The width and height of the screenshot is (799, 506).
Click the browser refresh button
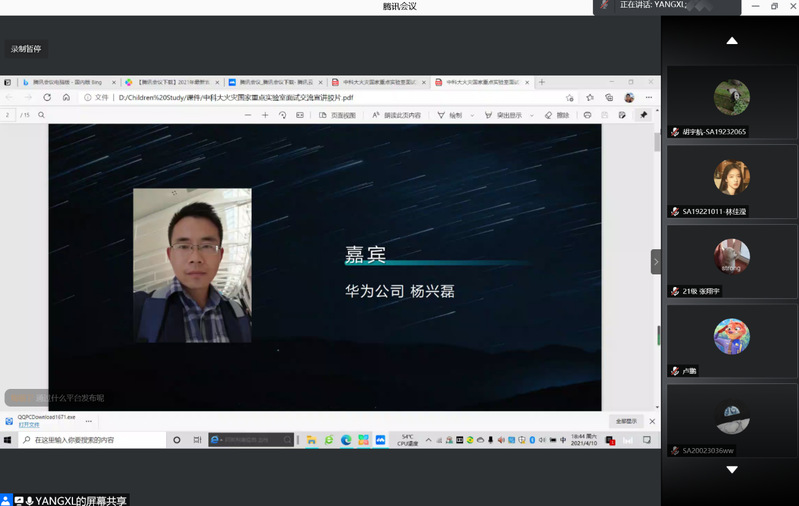[x=47, y=97]
